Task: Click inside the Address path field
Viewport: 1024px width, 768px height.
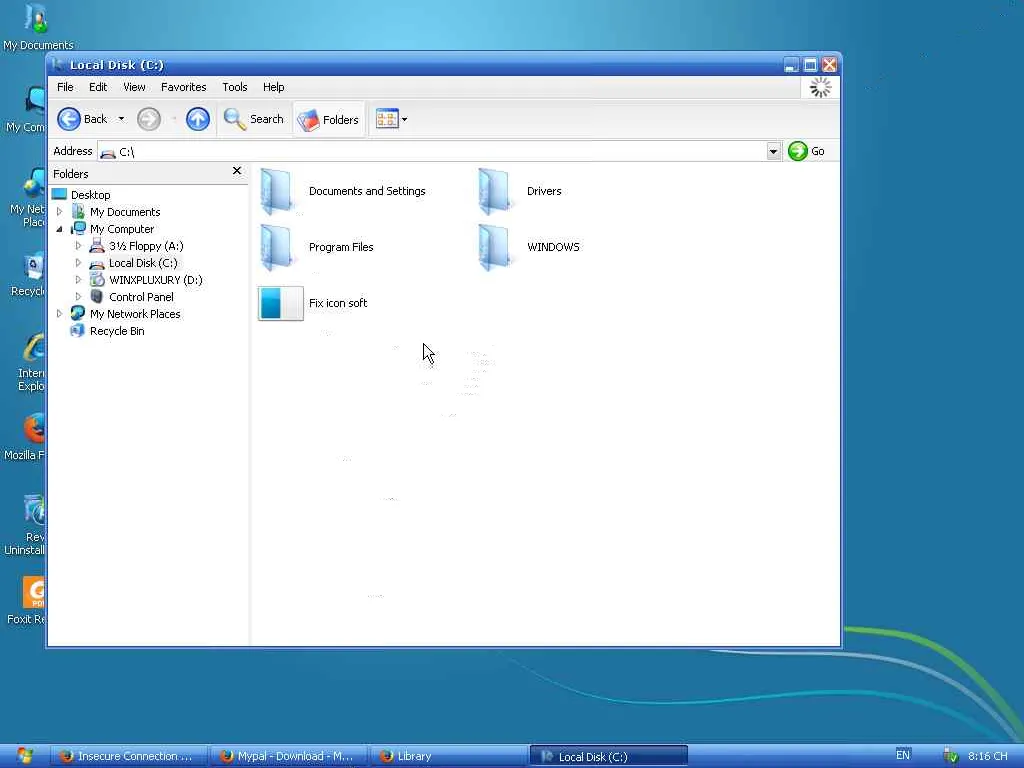Action: [x=431, y=152]
